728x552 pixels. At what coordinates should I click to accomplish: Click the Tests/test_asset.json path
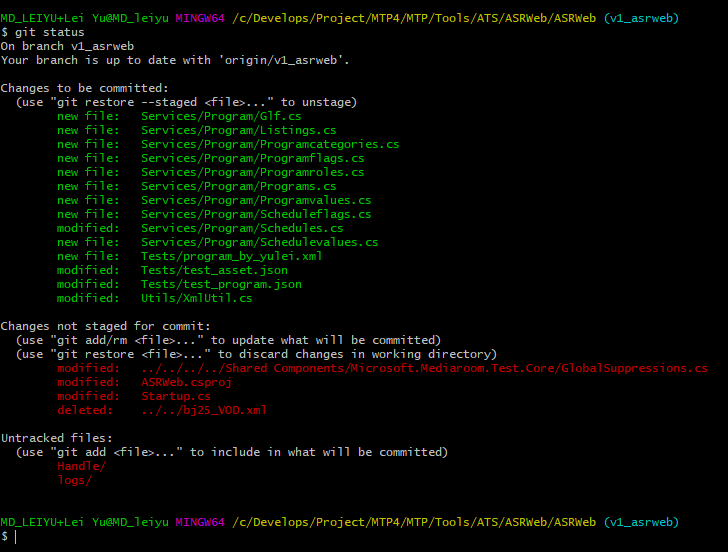pos(214,270)
